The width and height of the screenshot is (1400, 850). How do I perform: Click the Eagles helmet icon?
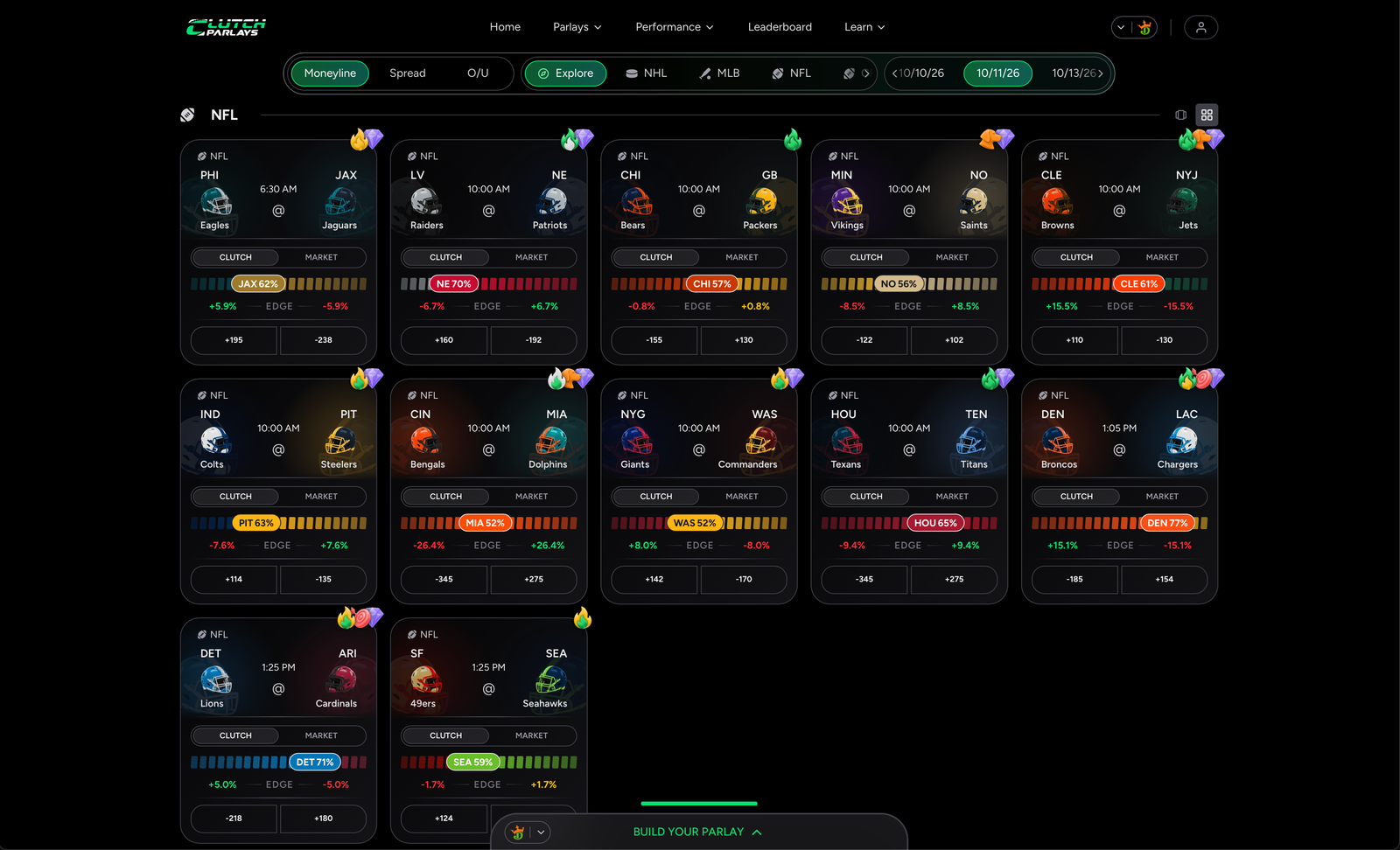click(x=215, y=202)
